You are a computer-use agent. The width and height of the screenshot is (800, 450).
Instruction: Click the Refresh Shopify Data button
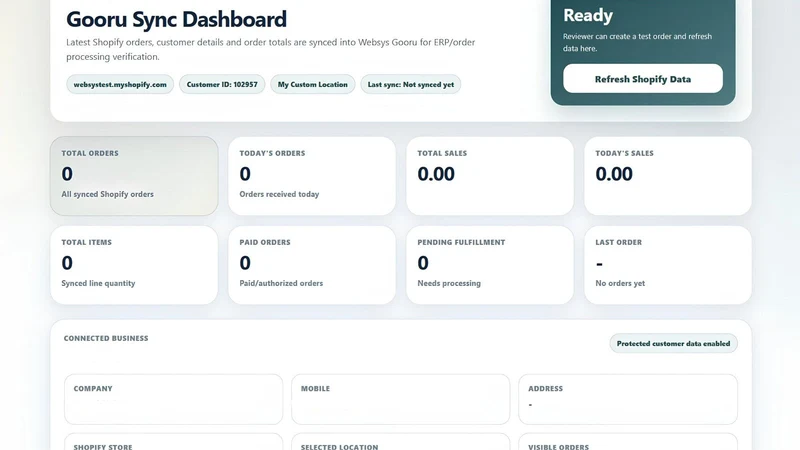pyautogui.click(x=643, y=79)
